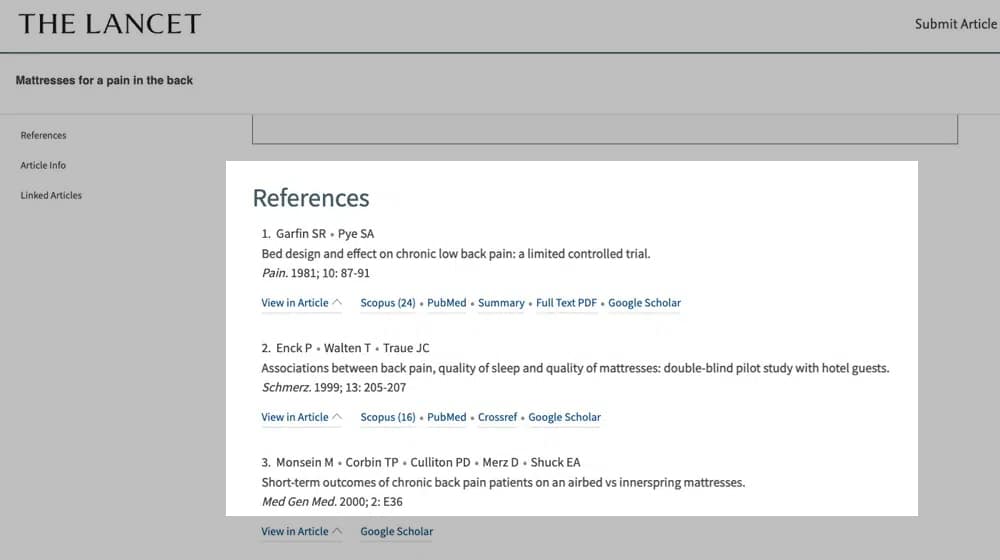Open the Submit Article link
The image size is (1000, 560).
[x=955, y=24]
